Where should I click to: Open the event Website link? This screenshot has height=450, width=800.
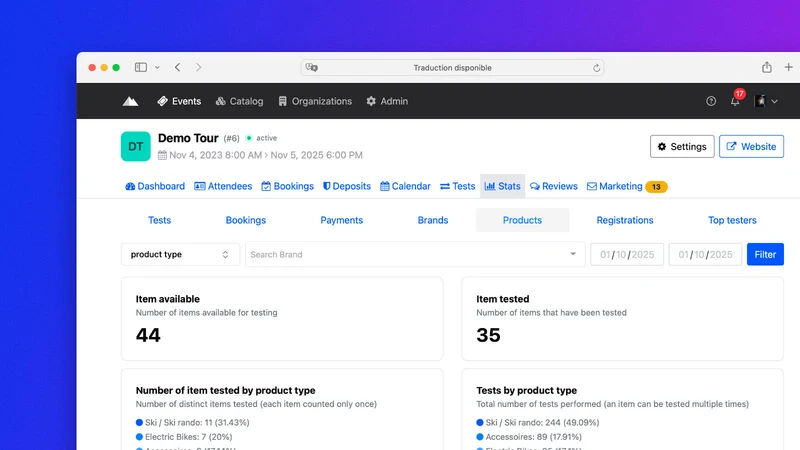pyautogui.click(x=751, y=146)
